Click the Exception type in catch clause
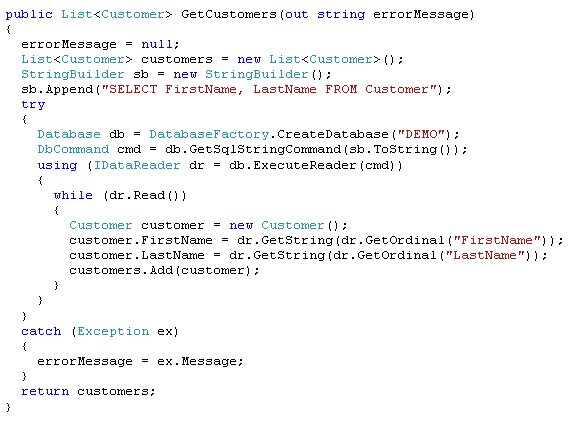Screen dimensions: 572x421 point(113,331)
